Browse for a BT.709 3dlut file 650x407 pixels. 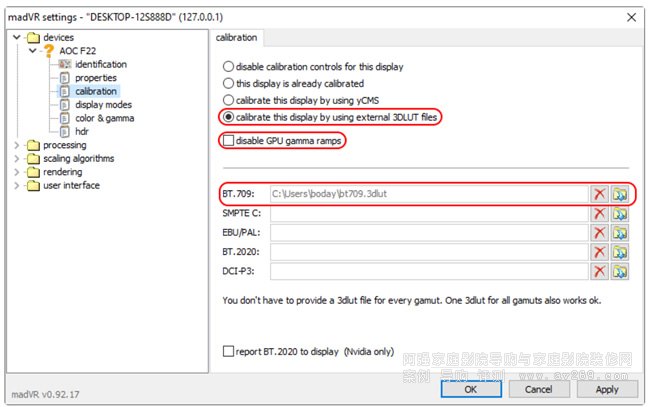(x=620, y=195)
